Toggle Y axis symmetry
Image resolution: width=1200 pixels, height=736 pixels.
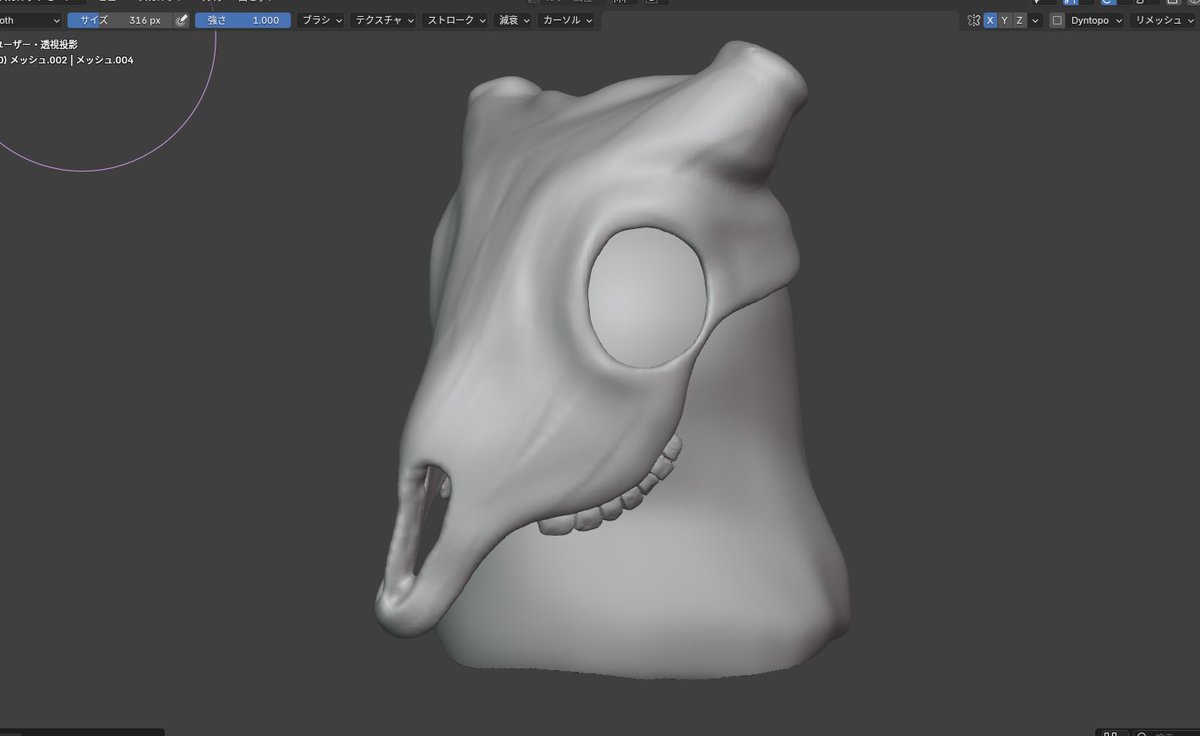(1005, 20)
